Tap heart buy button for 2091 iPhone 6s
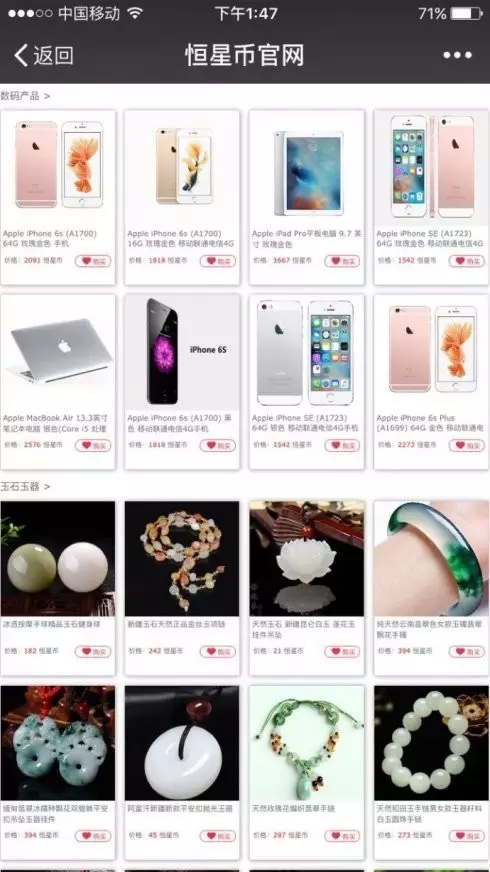 93,261
